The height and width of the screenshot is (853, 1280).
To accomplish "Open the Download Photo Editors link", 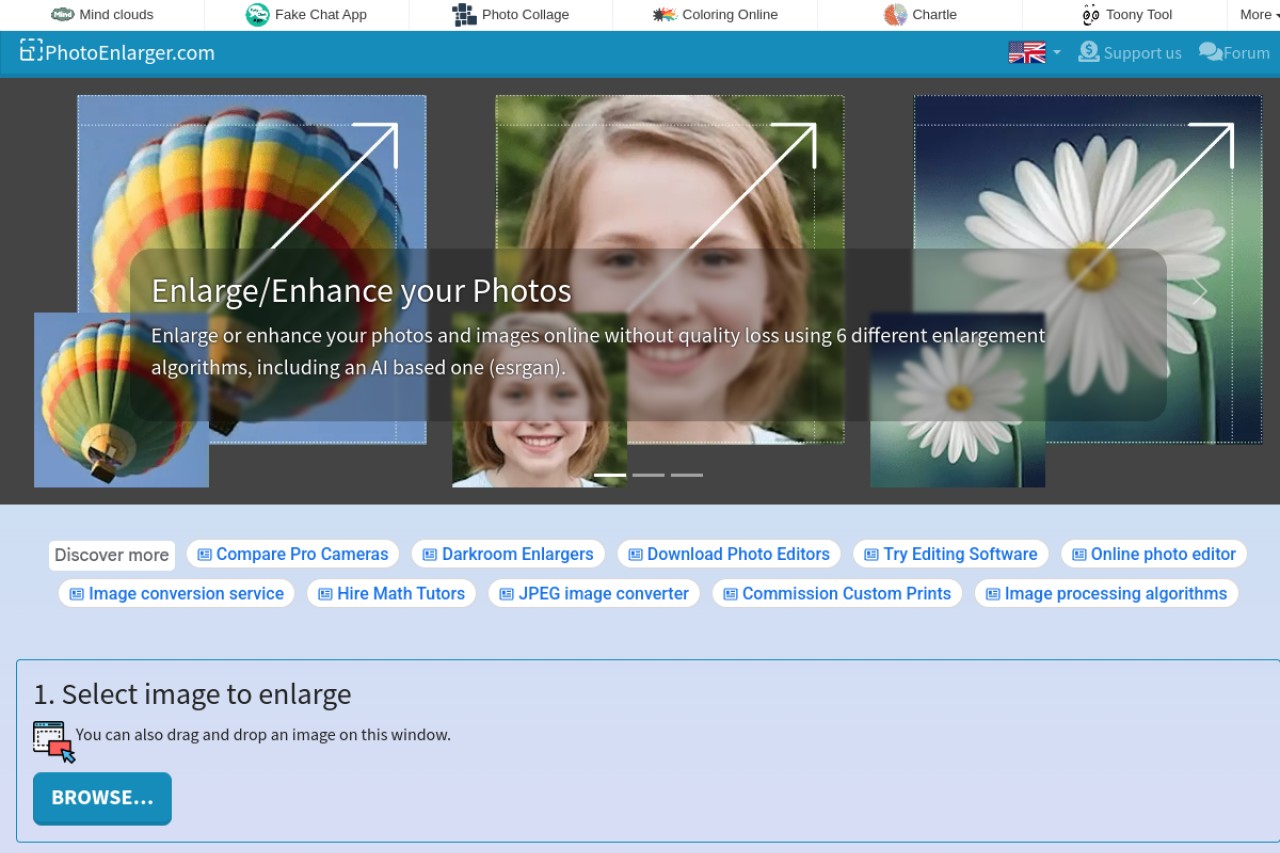I will pos(729,554).
